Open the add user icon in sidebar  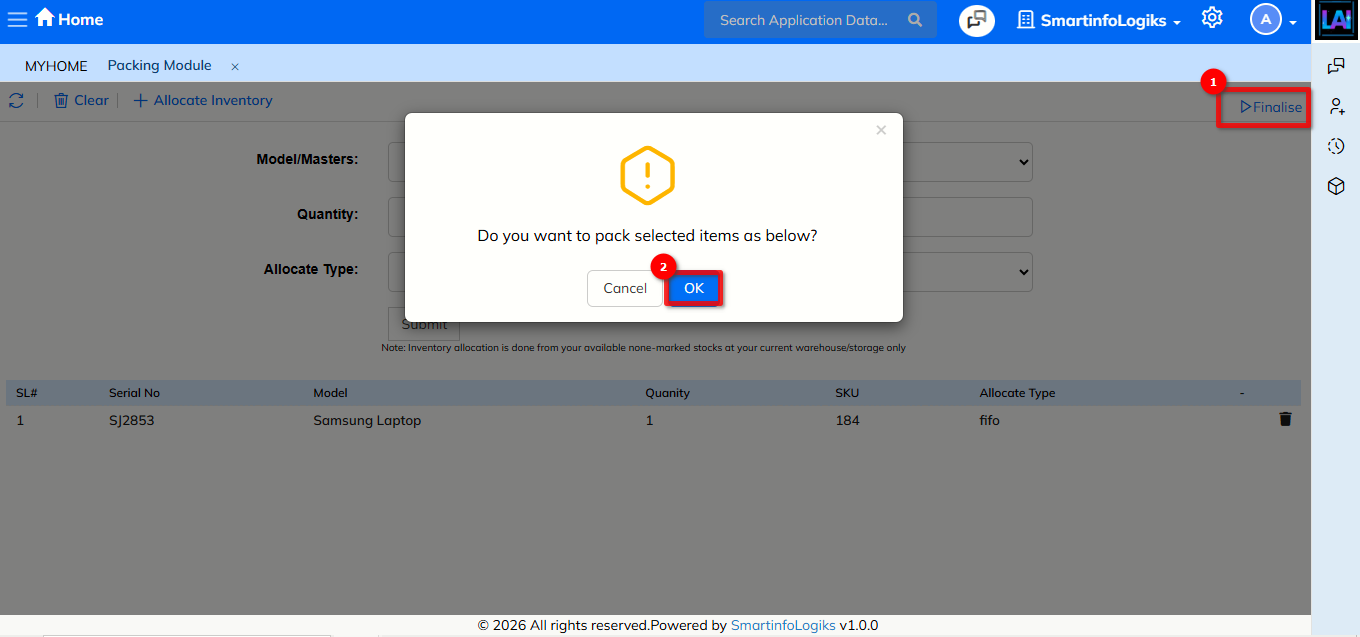pos(1336,106)
